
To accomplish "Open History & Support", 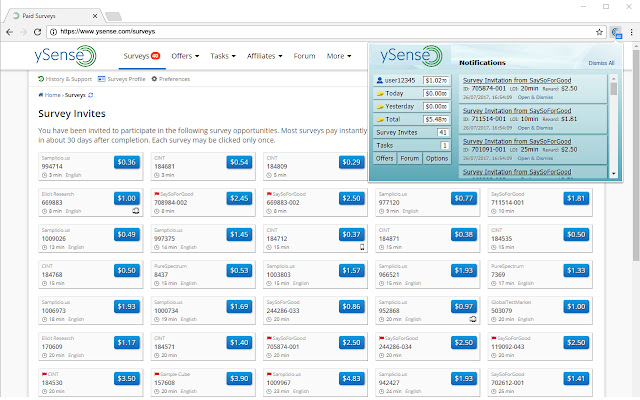I will [x=64, y=78].
